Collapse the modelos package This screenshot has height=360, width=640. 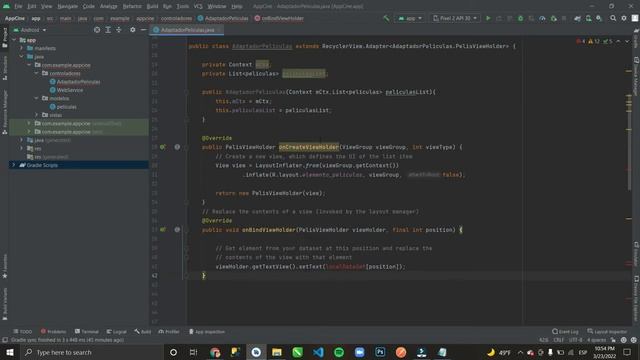coord(36,98)
